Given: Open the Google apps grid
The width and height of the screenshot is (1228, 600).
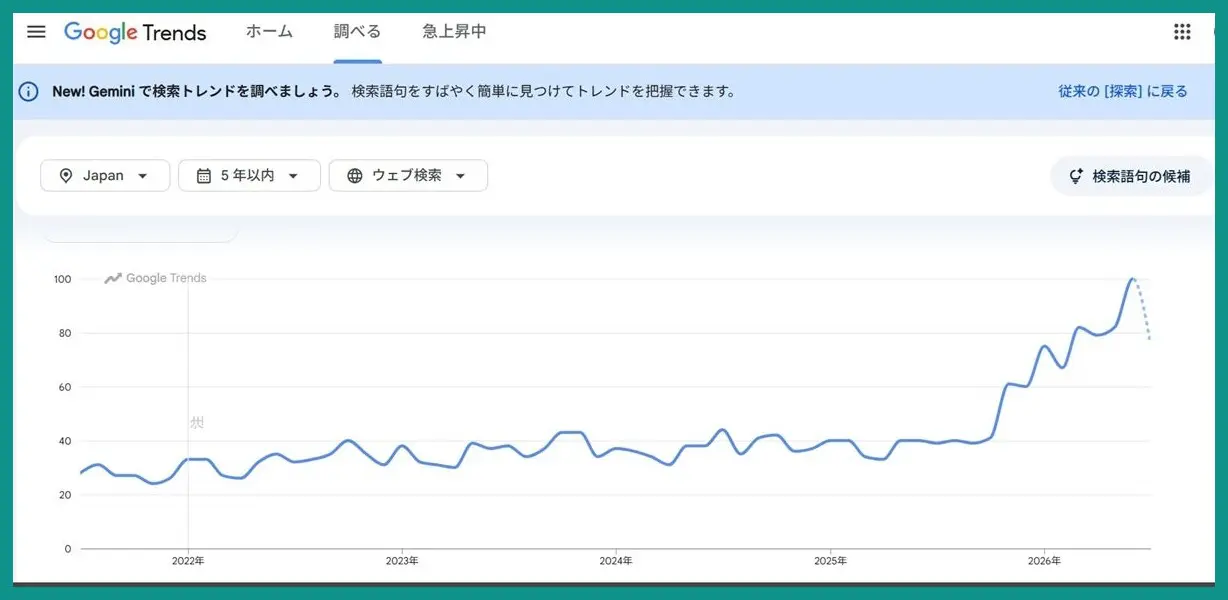Looking at the screenshot, I should (x=1182, y=31).
